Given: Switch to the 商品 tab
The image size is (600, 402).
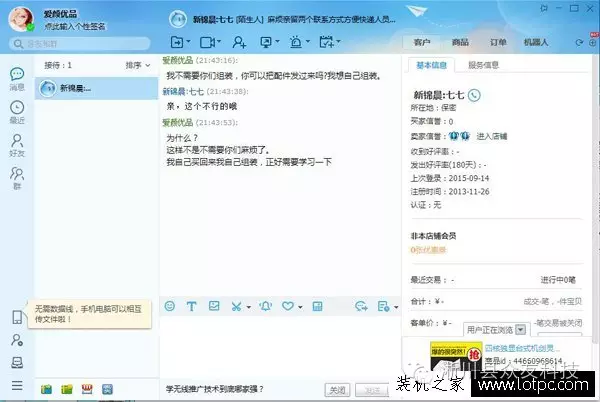Looking at the screenshot, I should [x=460, y=42].
